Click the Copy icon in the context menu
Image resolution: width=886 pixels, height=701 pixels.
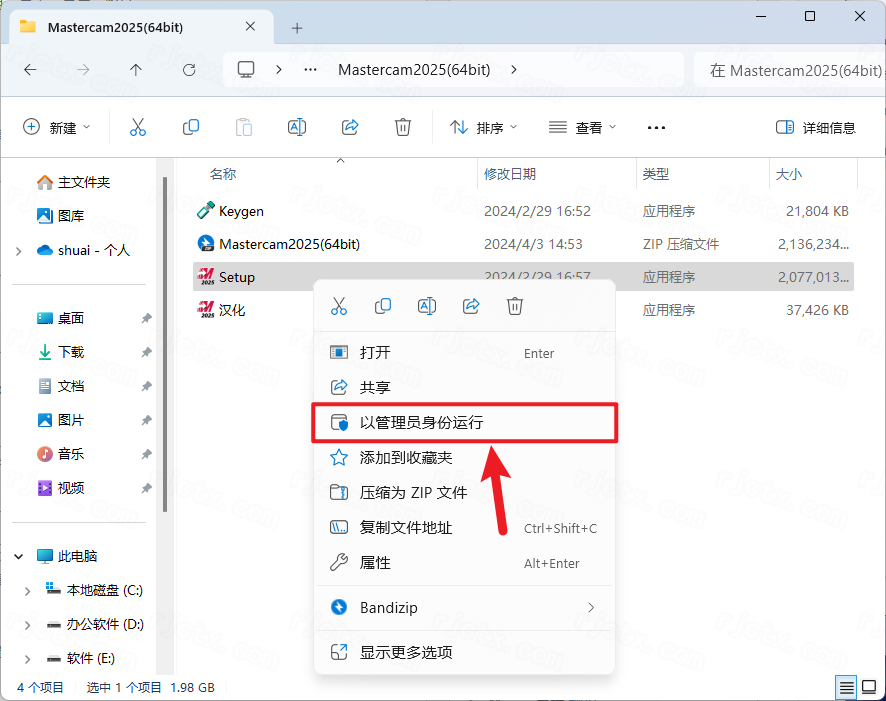click(x=383, y=306)
